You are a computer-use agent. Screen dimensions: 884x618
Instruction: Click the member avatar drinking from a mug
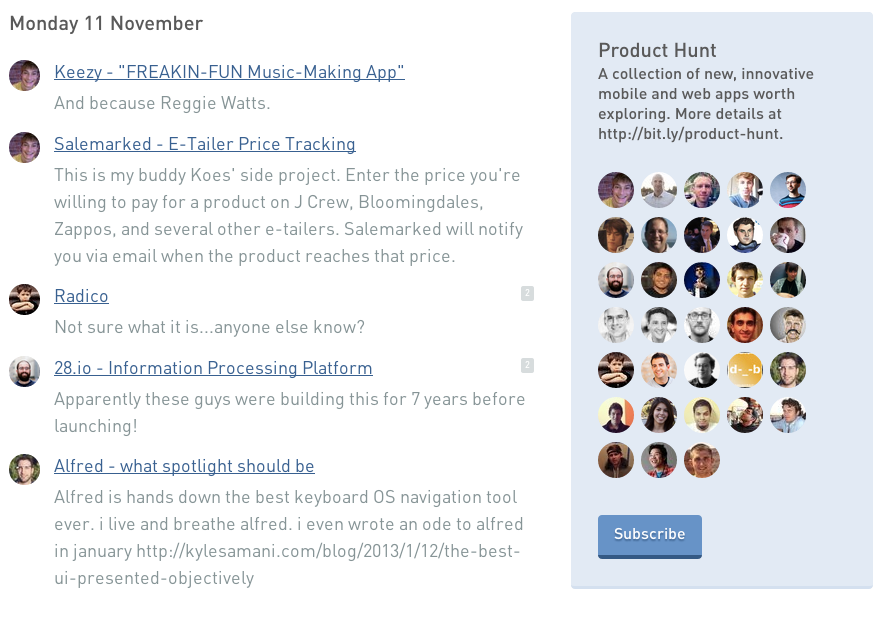[x=788, y=235]
